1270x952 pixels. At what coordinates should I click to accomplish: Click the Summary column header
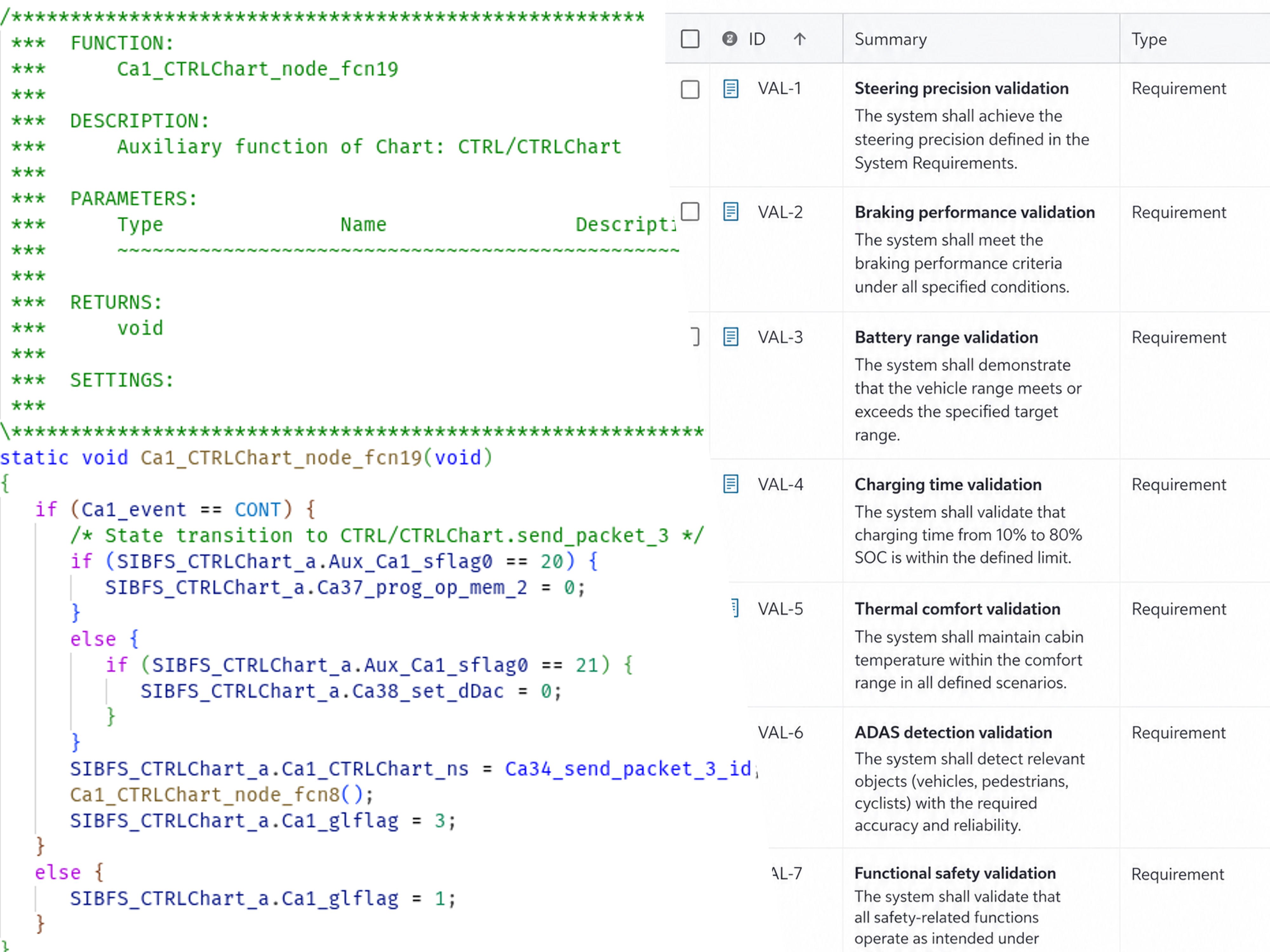coord(891,39)
